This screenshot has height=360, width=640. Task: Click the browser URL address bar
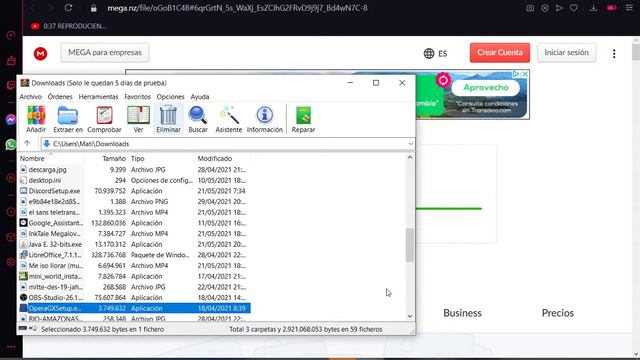coord(237,8)
